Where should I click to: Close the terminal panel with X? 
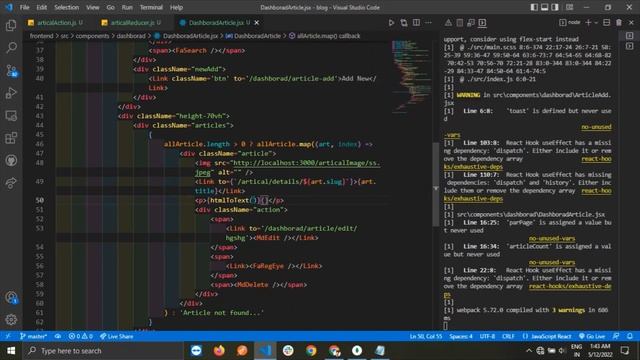coord(631,23)
